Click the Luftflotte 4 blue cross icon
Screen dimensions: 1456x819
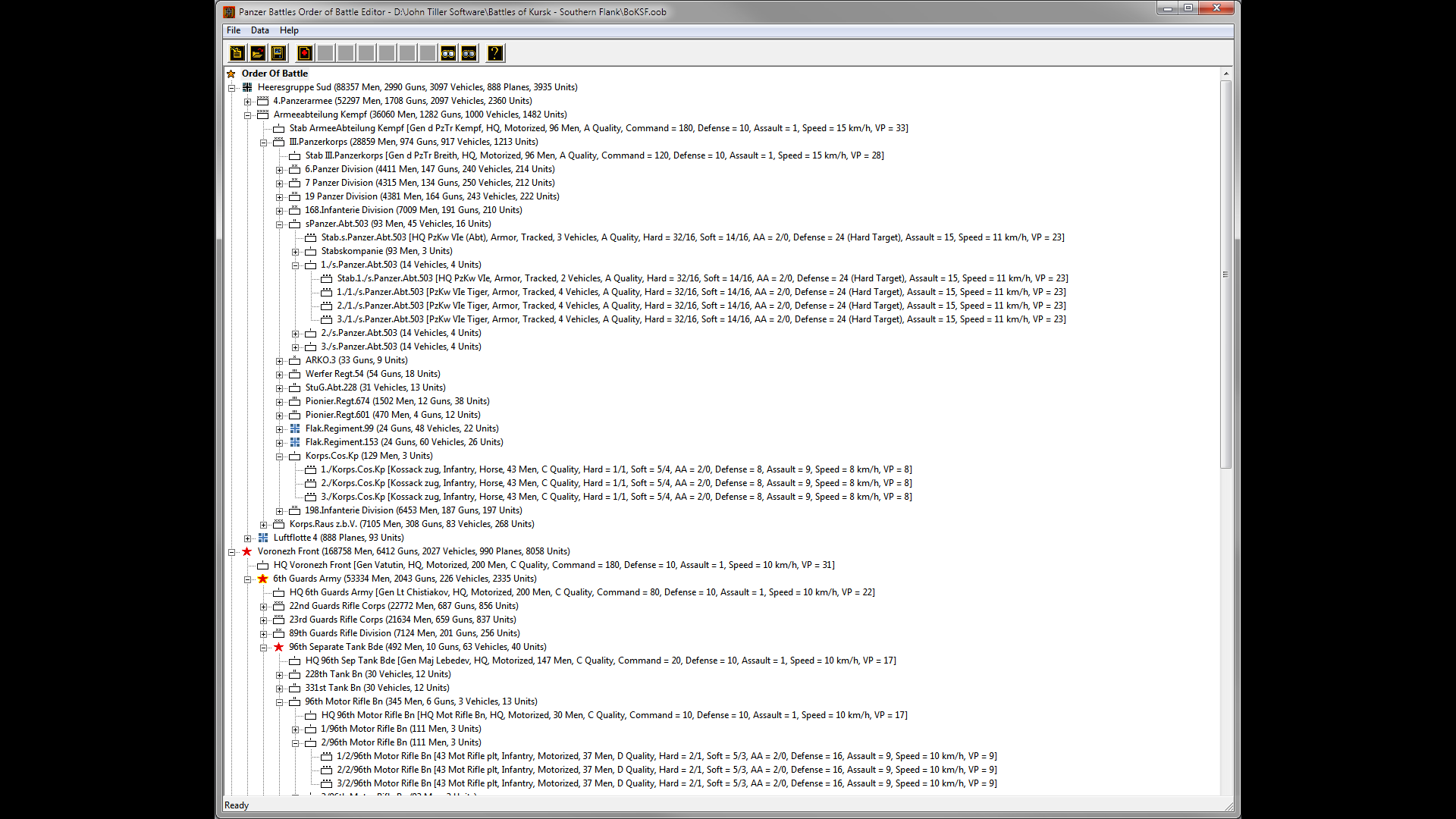tap(263, 538)
